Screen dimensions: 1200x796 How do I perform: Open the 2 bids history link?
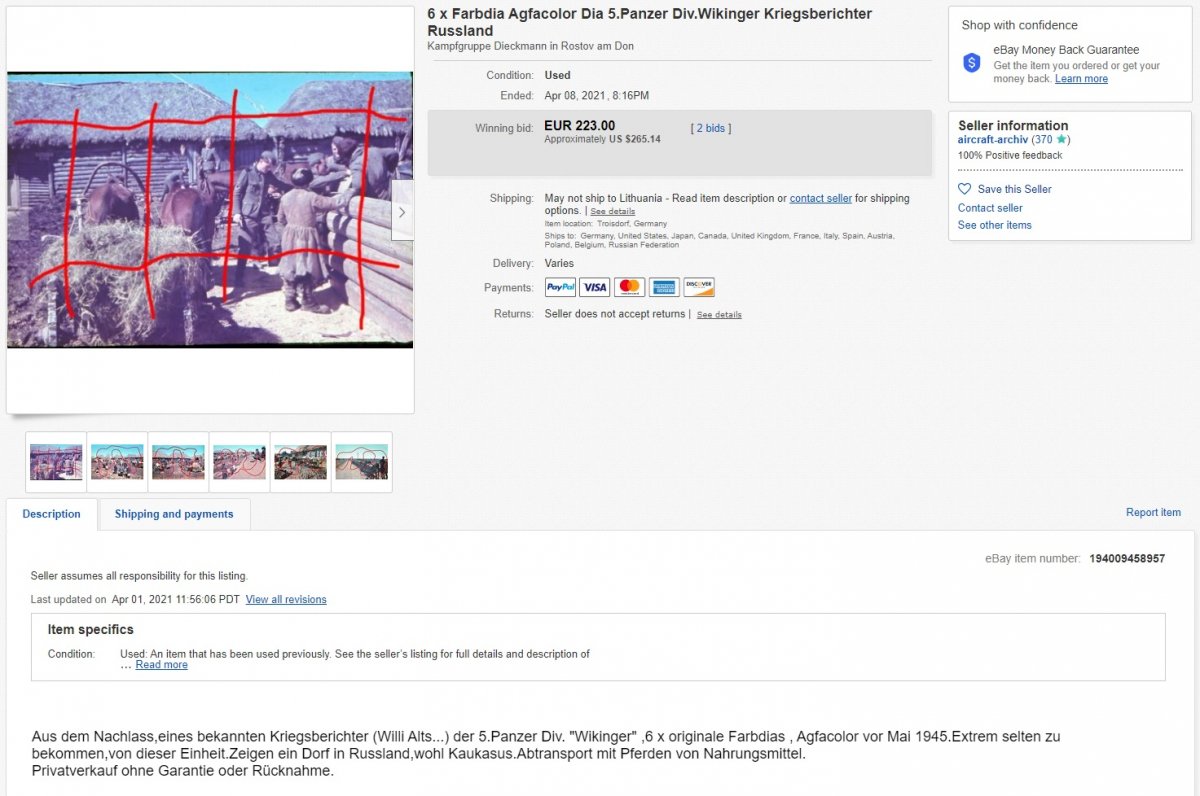coord(711,128)
